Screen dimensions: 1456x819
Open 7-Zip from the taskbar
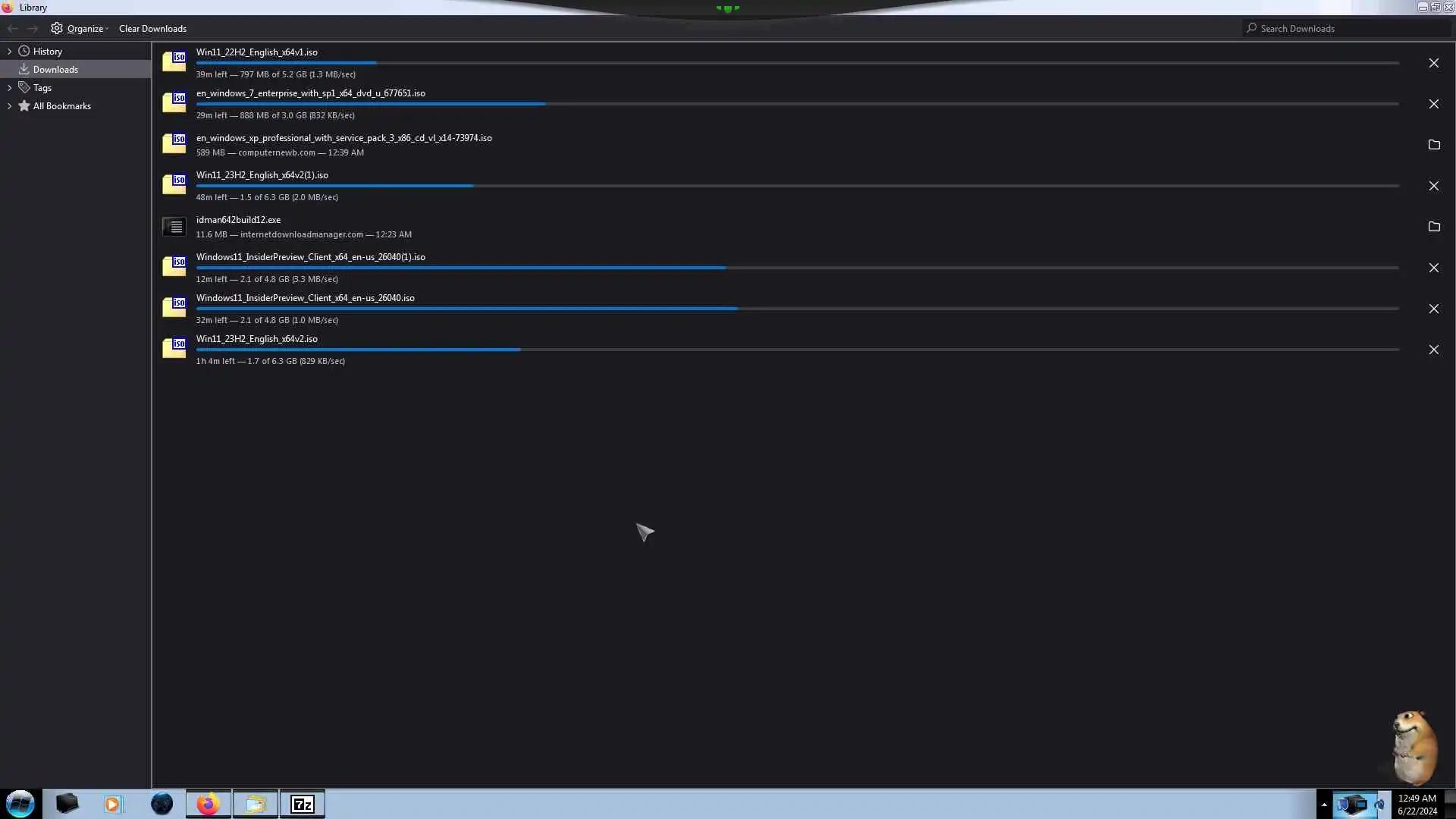(303, 804)
